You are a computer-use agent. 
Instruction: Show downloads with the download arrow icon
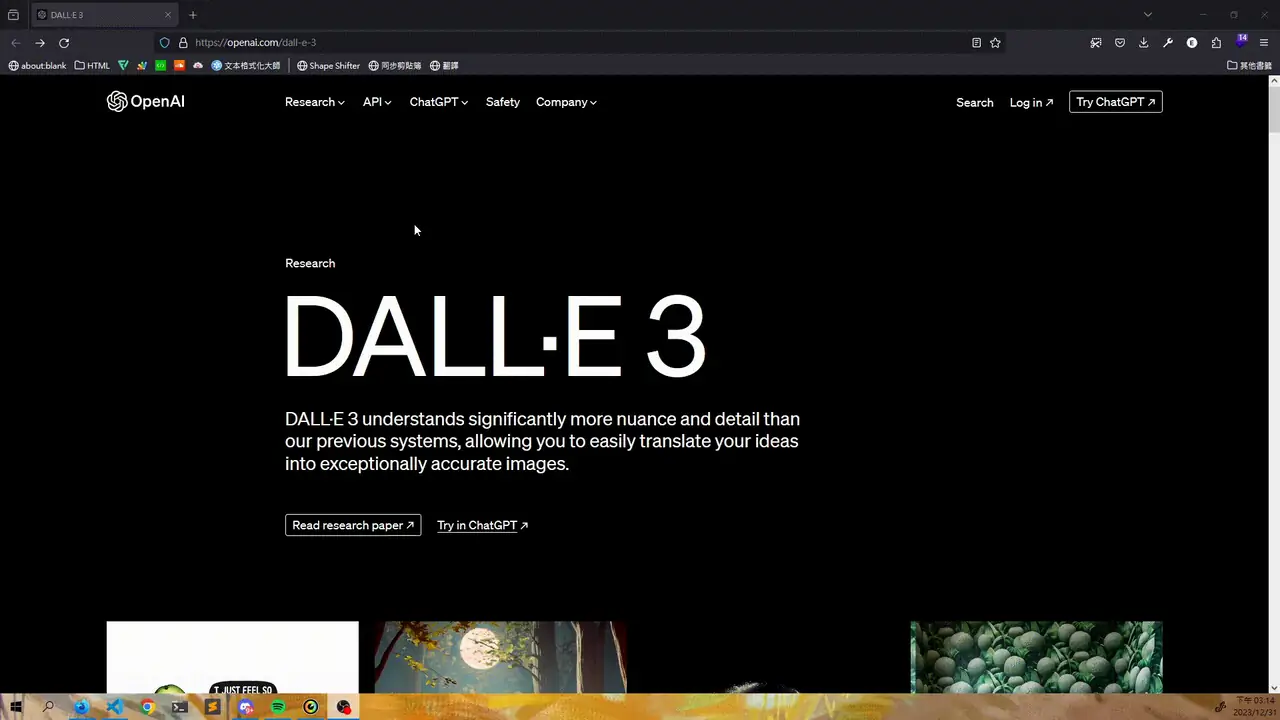tap(1144, 43)
